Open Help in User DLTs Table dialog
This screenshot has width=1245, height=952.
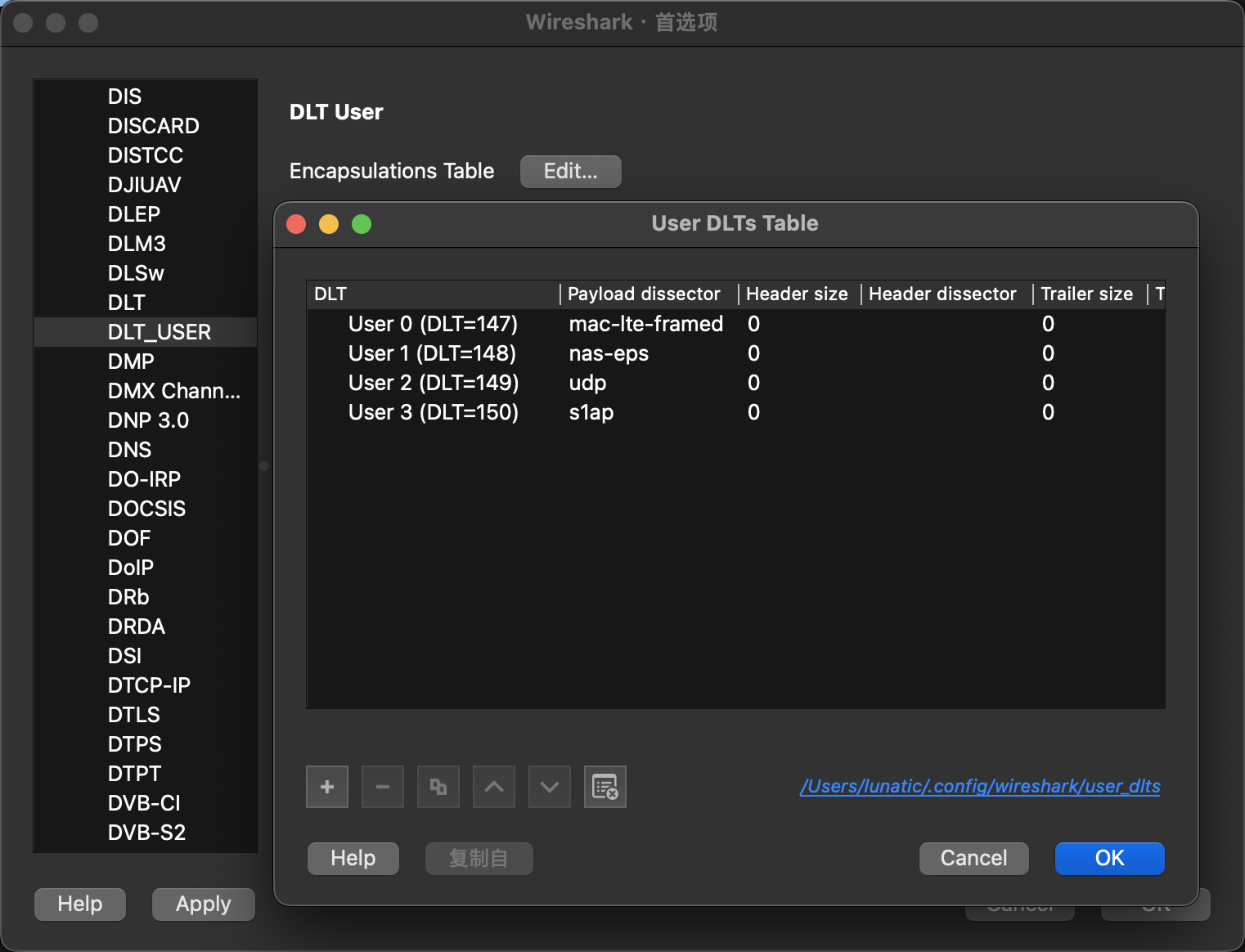[x=353, y=858]
